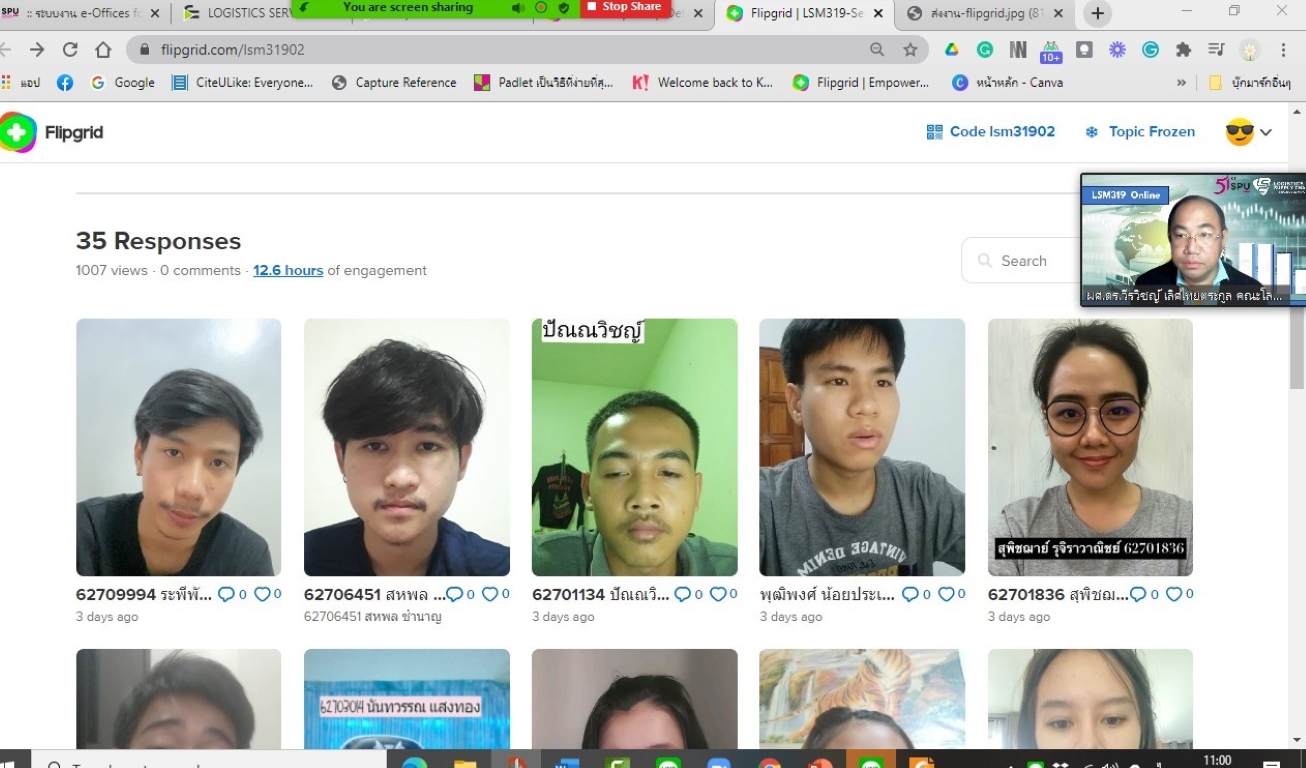Switch to the ส่งงาน-flipgrid.jpg tab
1306x768 pixels.
(x=985, y=13)
